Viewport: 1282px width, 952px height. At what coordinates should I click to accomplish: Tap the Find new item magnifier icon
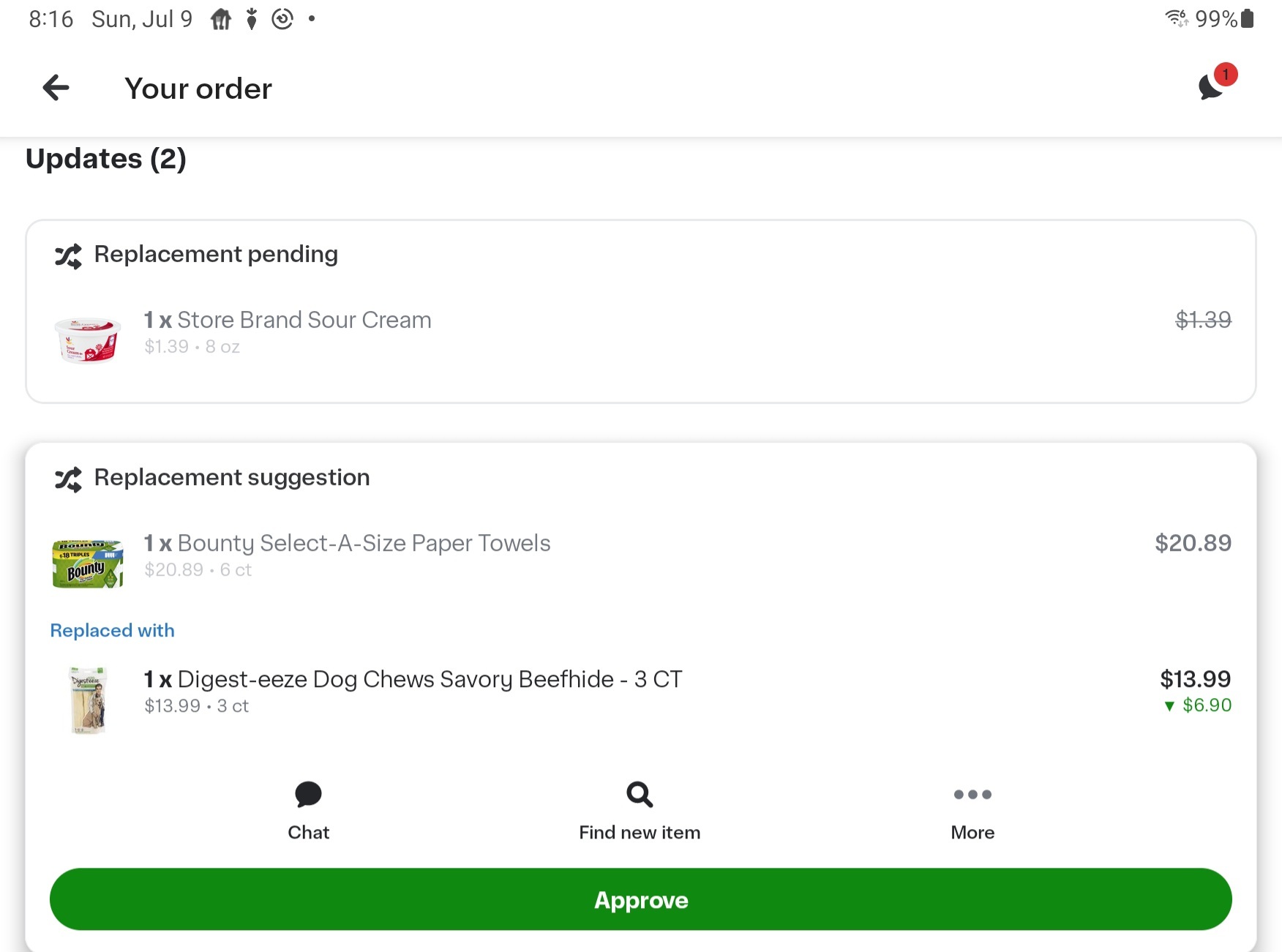click(640, 794)
